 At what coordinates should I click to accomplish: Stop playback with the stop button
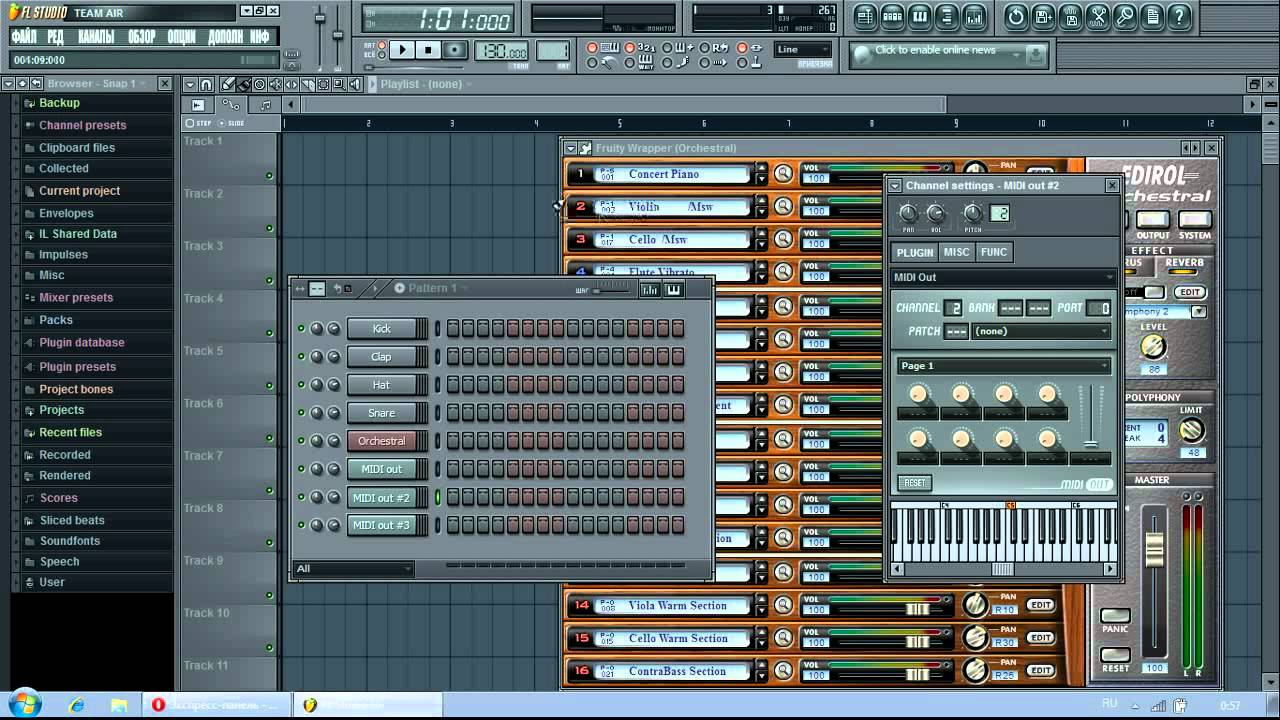(428, 50)
